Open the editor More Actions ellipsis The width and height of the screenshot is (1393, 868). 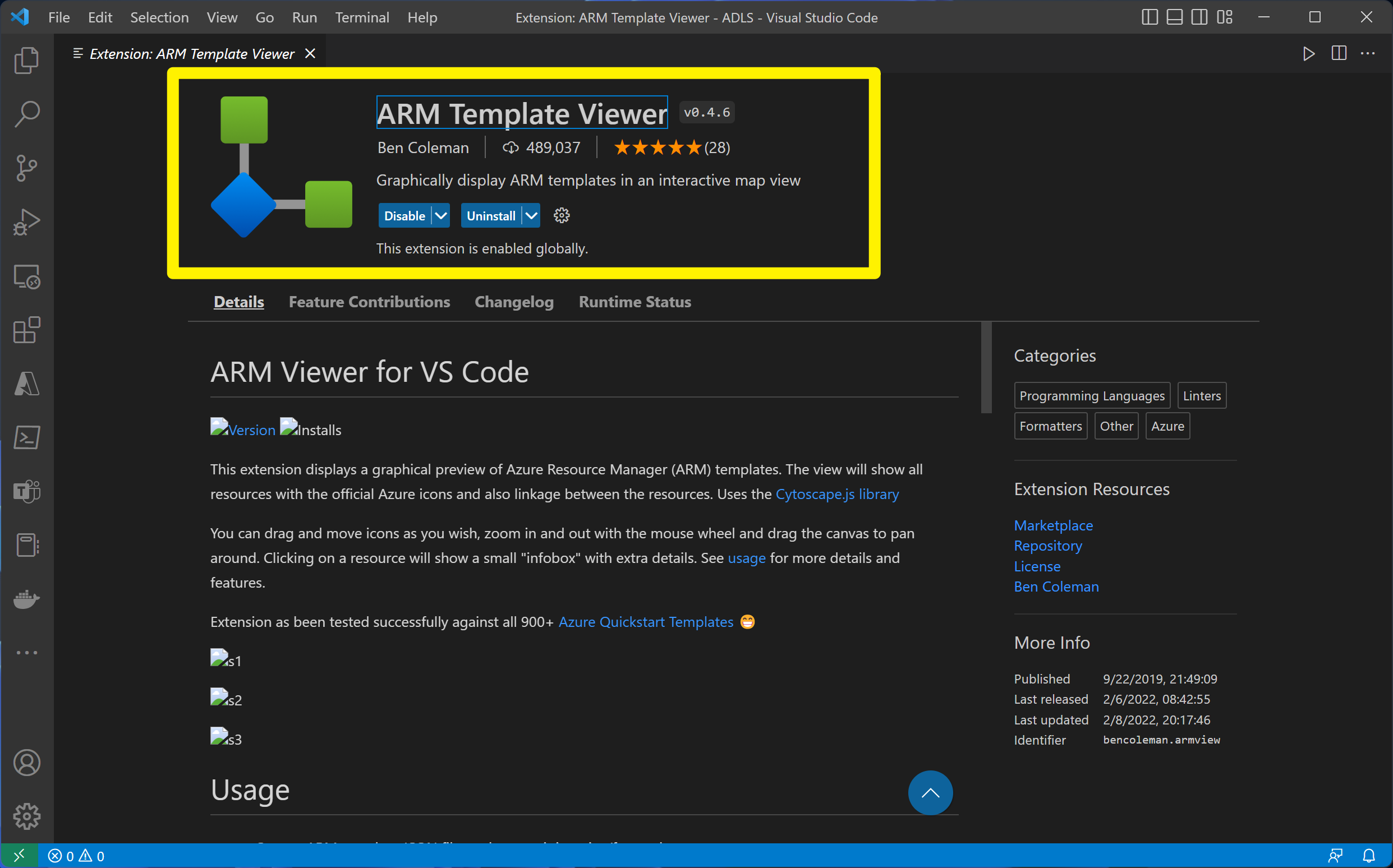pyautogui.click(x=1368, y=53)
